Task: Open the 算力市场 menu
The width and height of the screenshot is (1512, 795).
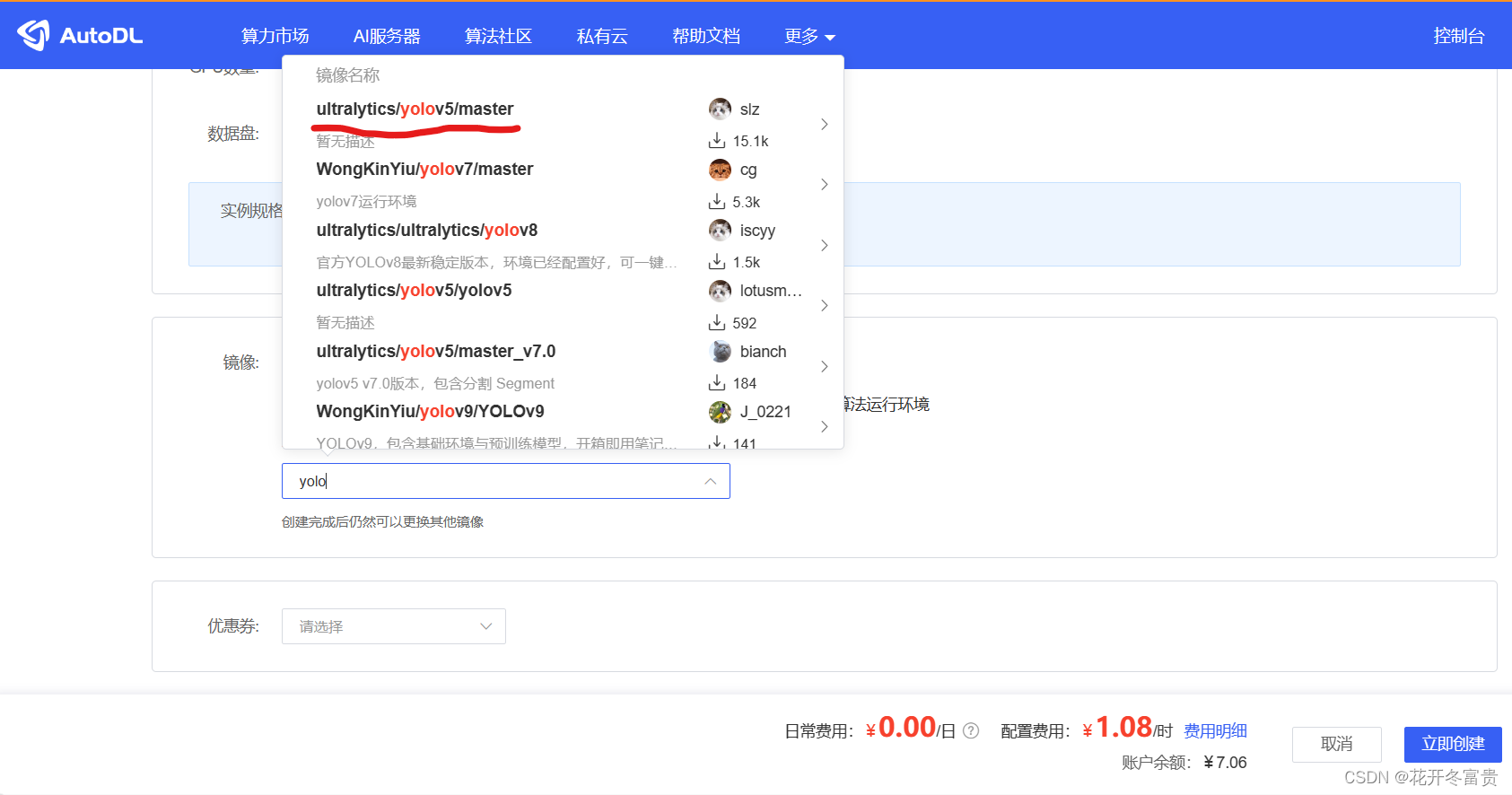Action: click(x=275, y=36)
